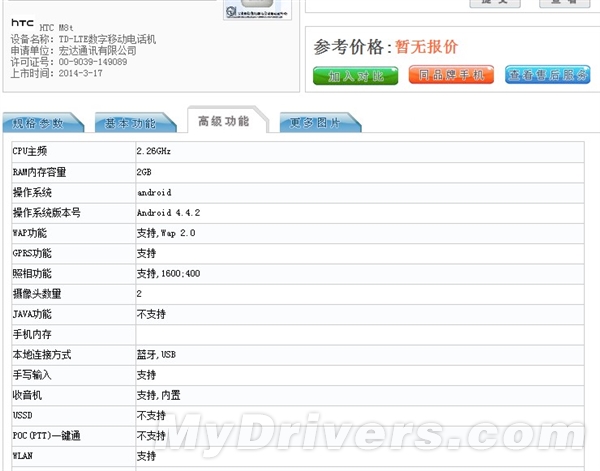
Task: Open the 基本功能 tab
Action: click(x=131, y=123)
